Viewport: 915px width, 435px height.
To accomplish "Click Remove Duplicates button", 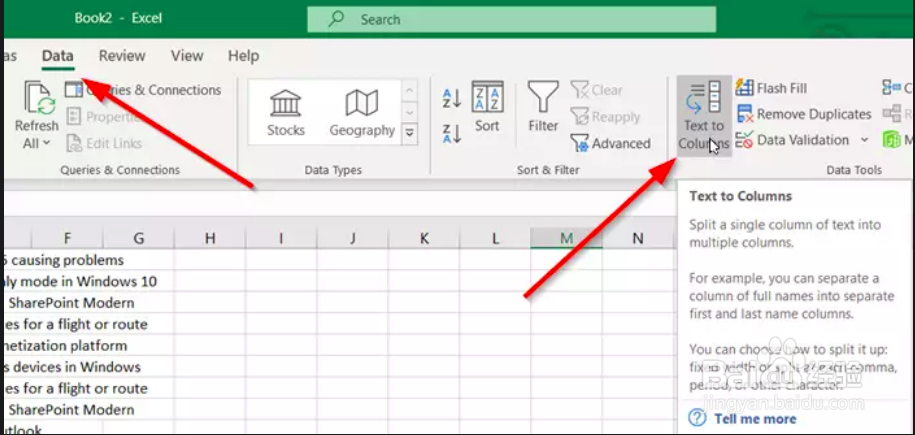I will (804, 114).
